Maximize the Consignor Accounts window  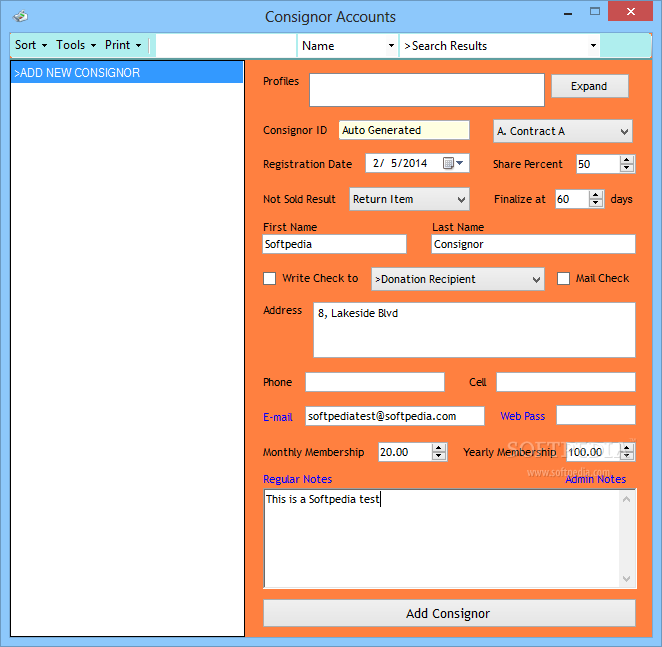pos(595,12)
